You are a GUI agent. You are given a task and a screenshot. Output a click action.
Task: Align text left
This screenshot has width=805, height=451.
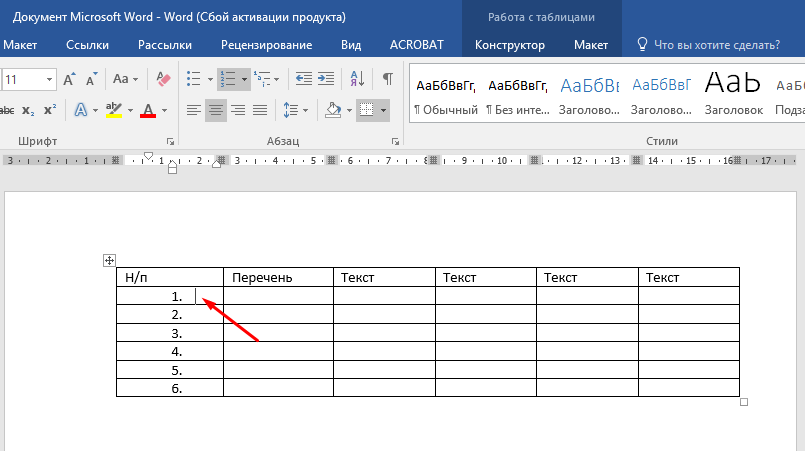coord(194,110)
